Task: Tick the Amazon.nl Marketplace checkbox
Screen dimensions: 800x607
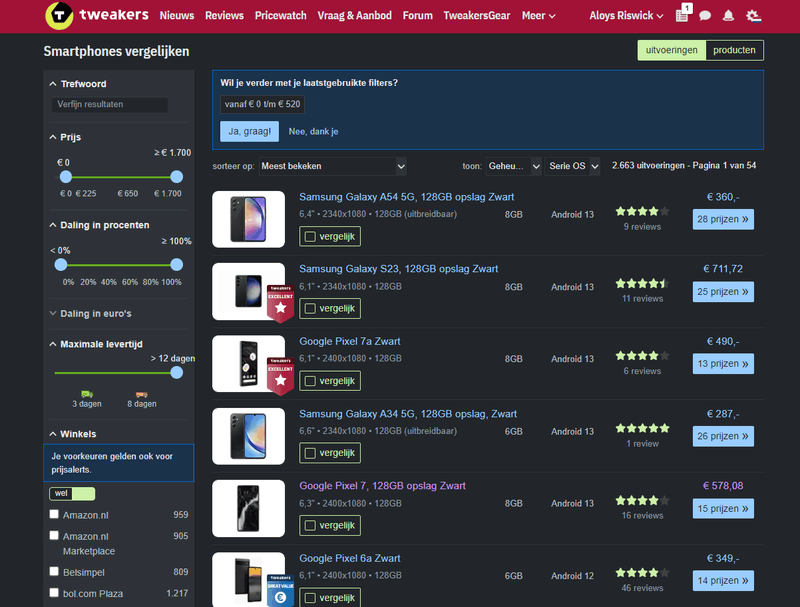Action: 54,535
